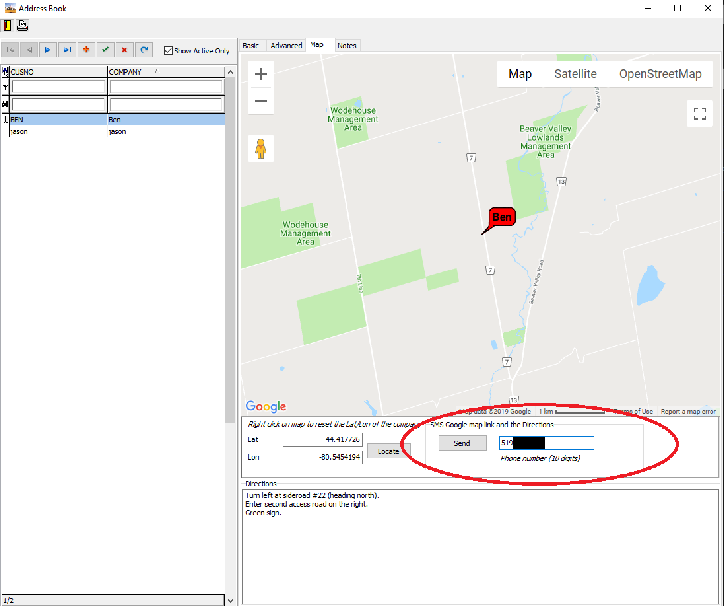The width and height of the screenshot is (724, 606).
Task: Click COMPANY filter input field
Action: 166,87
